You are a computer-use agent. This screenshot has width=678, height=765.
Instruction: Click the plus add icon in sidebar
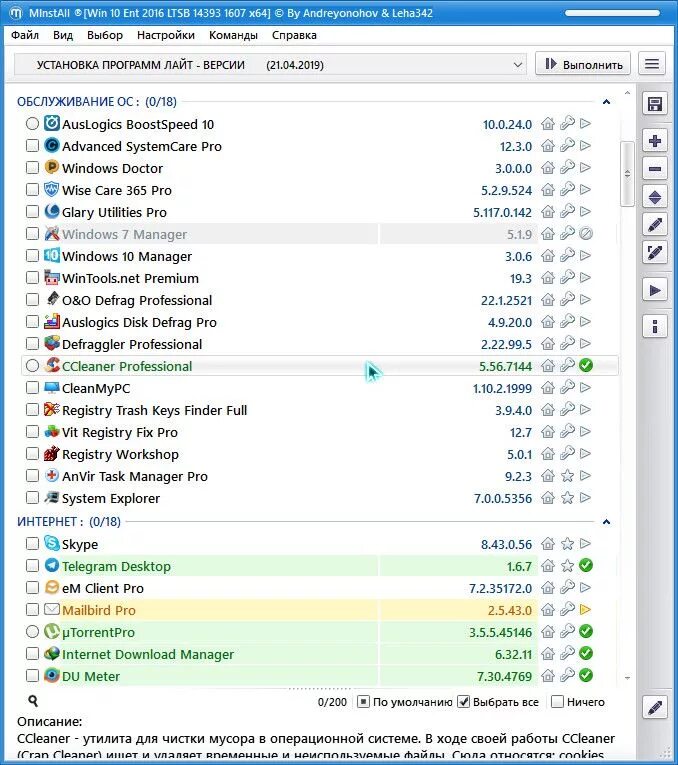pyautogui.click(x=655, y=141)
